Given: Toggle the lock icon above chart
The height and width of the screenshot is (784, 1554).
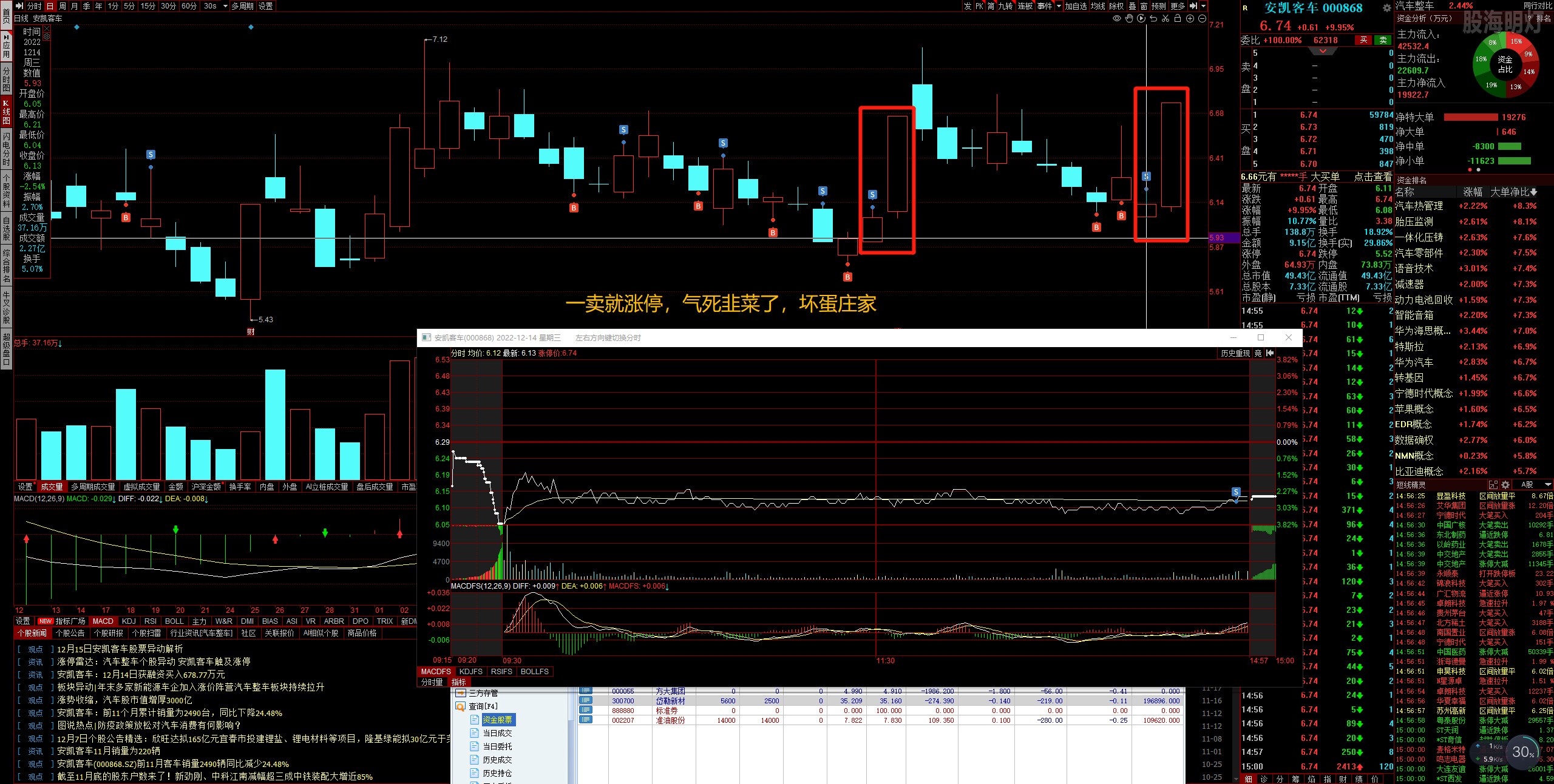Looking at the screenshot, I should click(x=1177, y=18).
